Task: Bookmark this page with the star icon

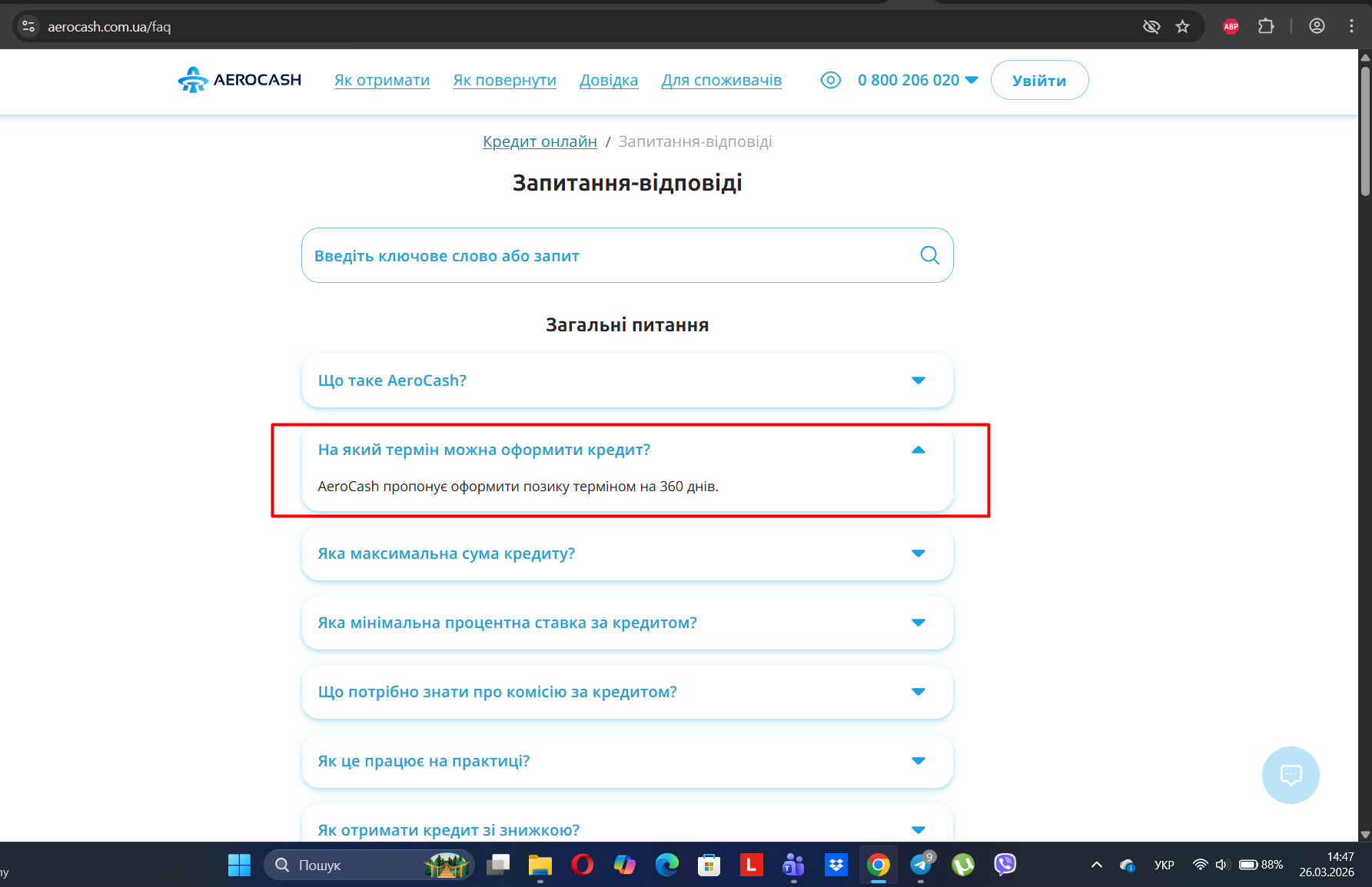Action: [1182, 27]
